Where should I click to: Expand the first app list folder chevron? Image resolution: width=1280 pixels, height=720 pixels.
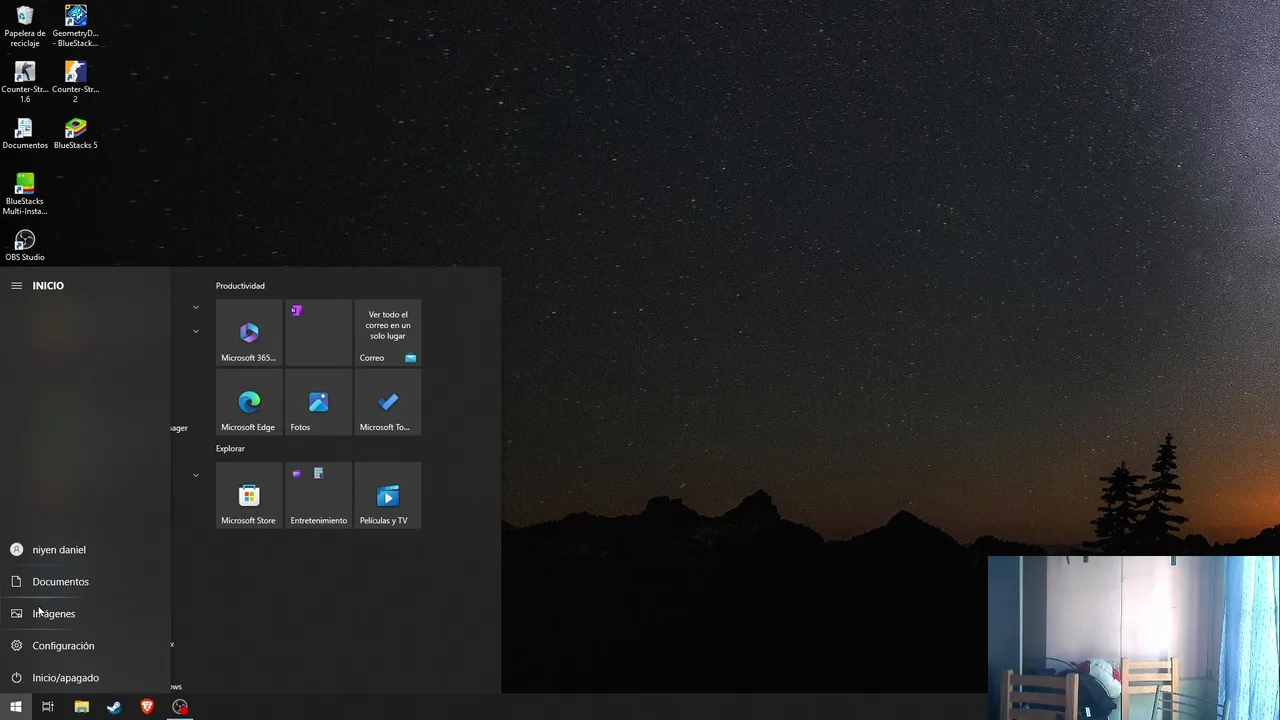click(x=196, y=308)
